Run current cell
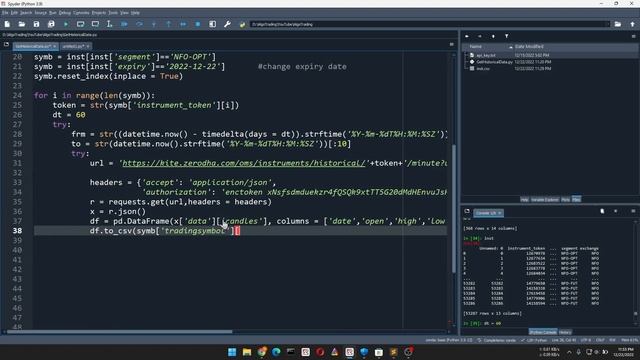 click(x=80, y=24)
